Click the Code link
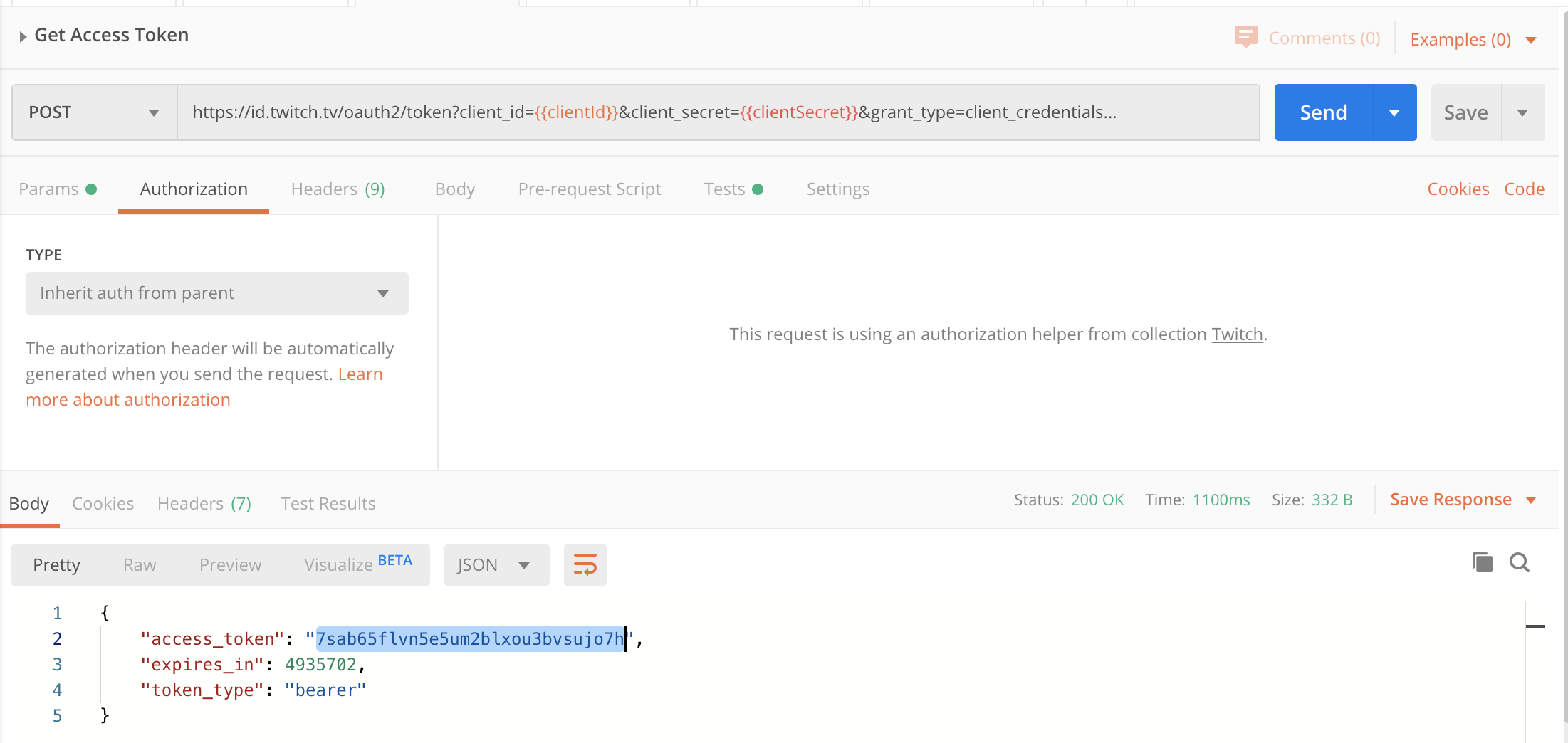Screen dimensions: 1568x743 [1524, 189]
